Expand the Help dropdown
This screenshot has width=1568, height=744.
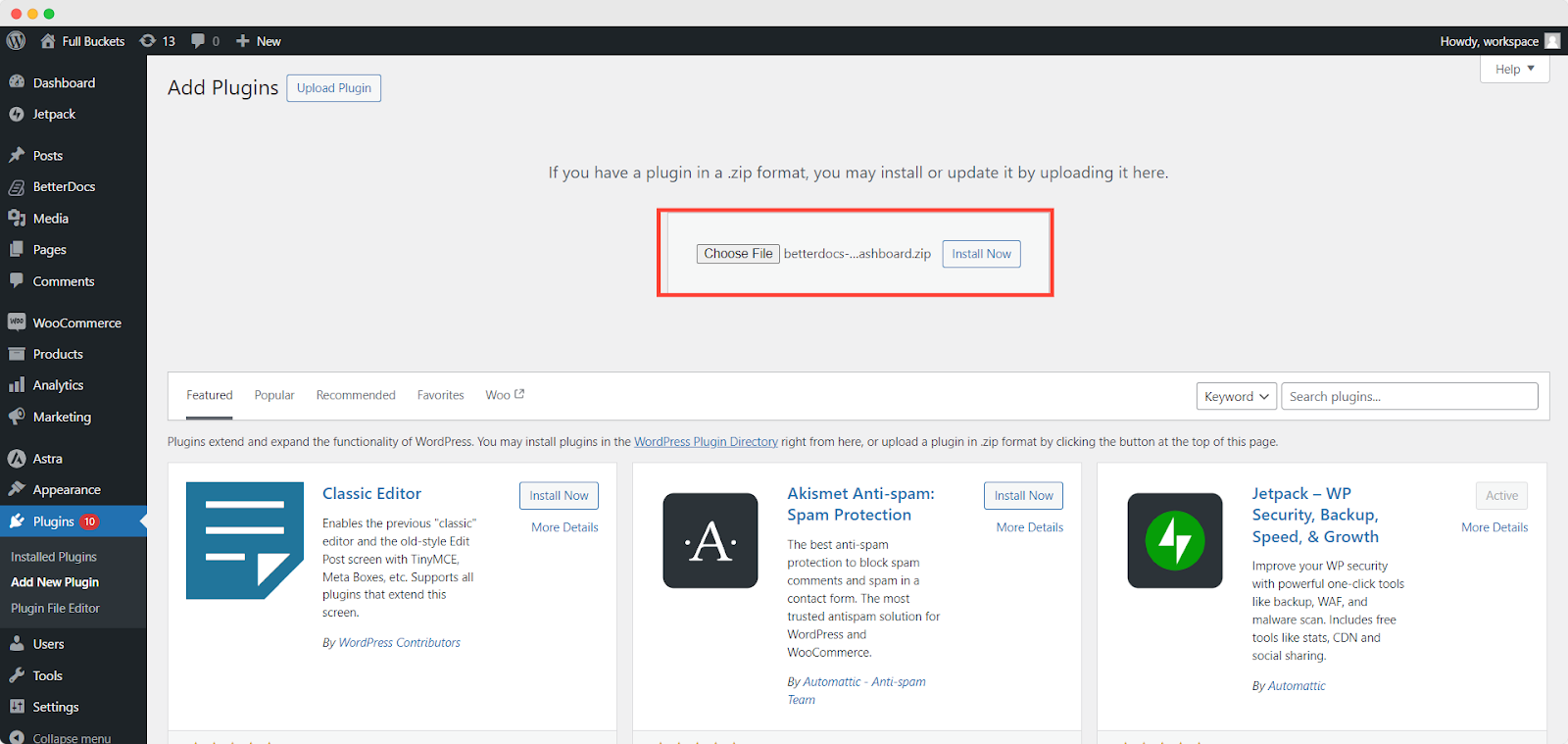tap(1514, 69)
